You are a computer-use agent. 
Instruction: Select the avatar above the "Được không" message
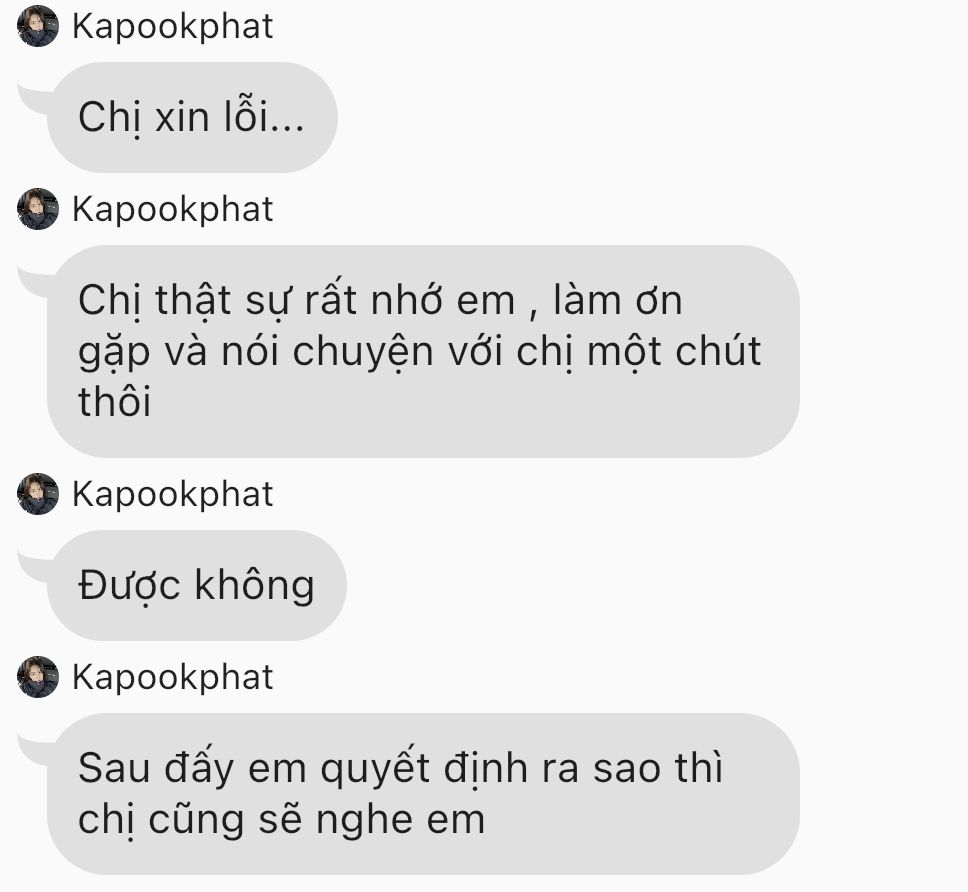(x=38, y=494)
